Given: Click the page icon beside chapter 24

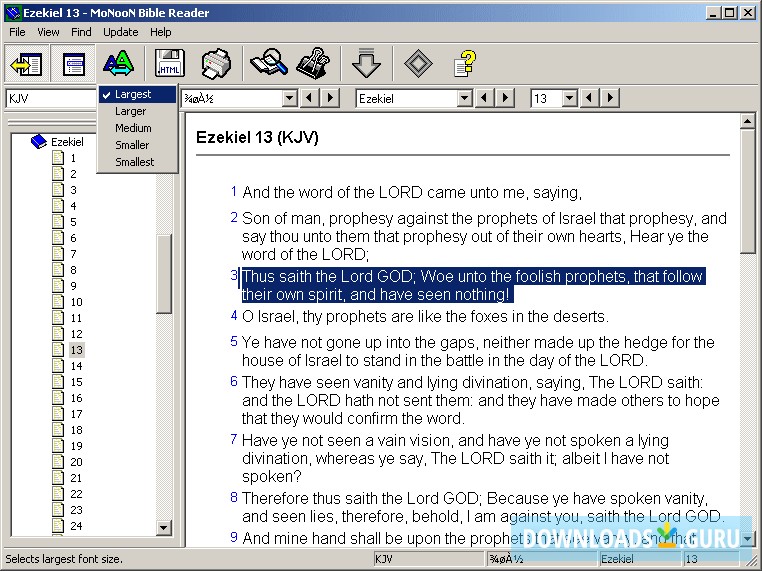Looking at the screenshot, I should 58,526.
